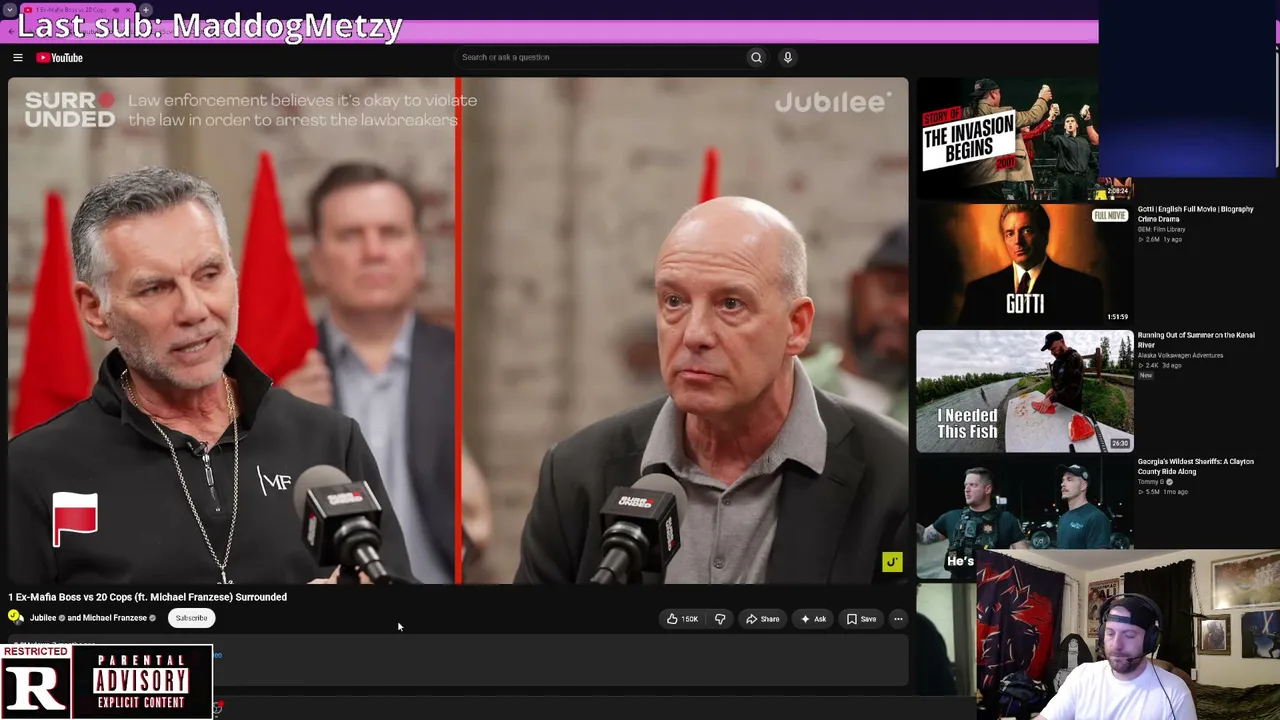This screenshot has height=720, width=1280.
Task: Save the video to a playlist
Action: 861,619
